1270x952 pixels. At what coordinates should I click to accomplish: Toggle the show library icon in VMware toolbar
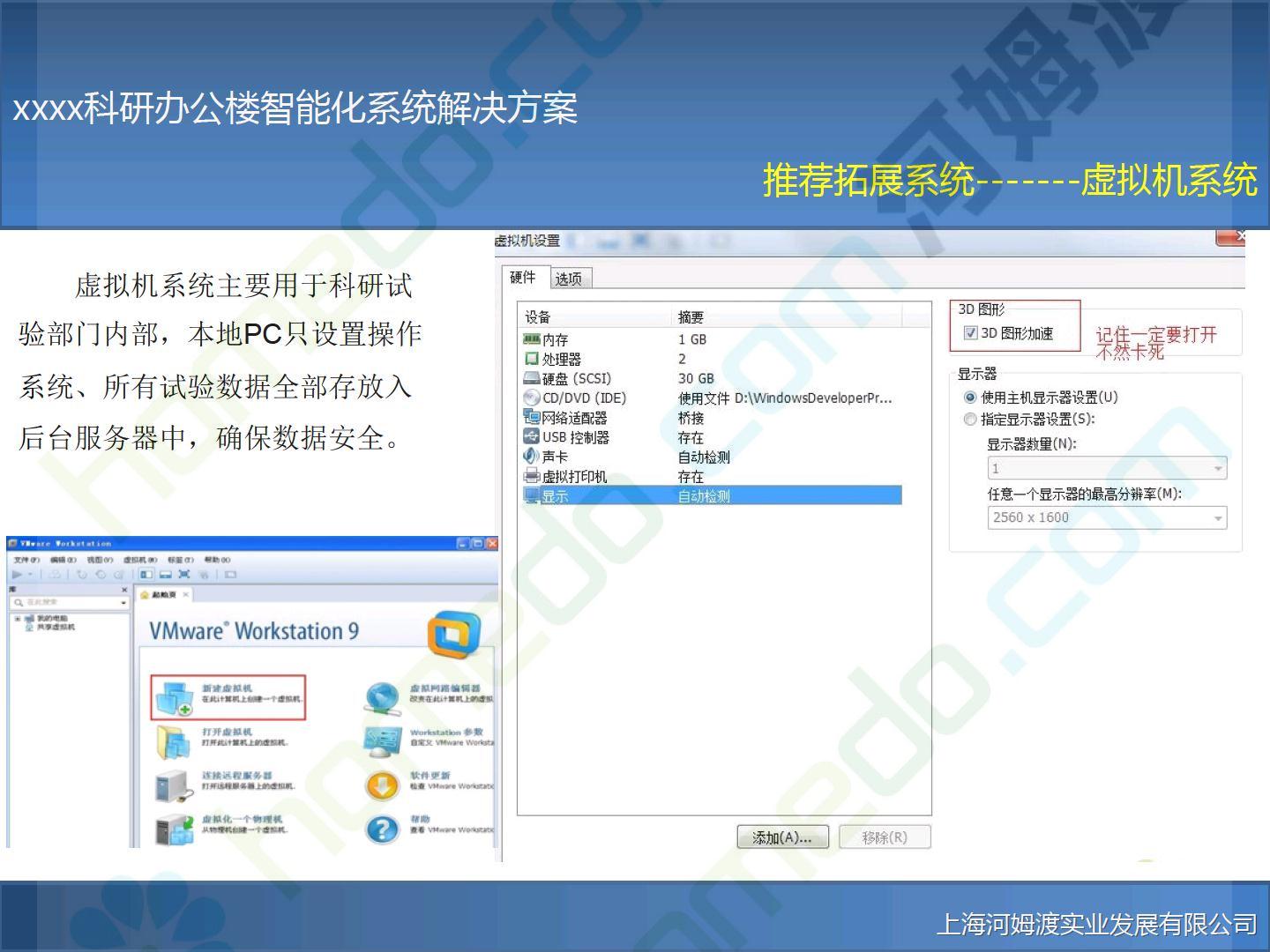(x=146, y=575)
